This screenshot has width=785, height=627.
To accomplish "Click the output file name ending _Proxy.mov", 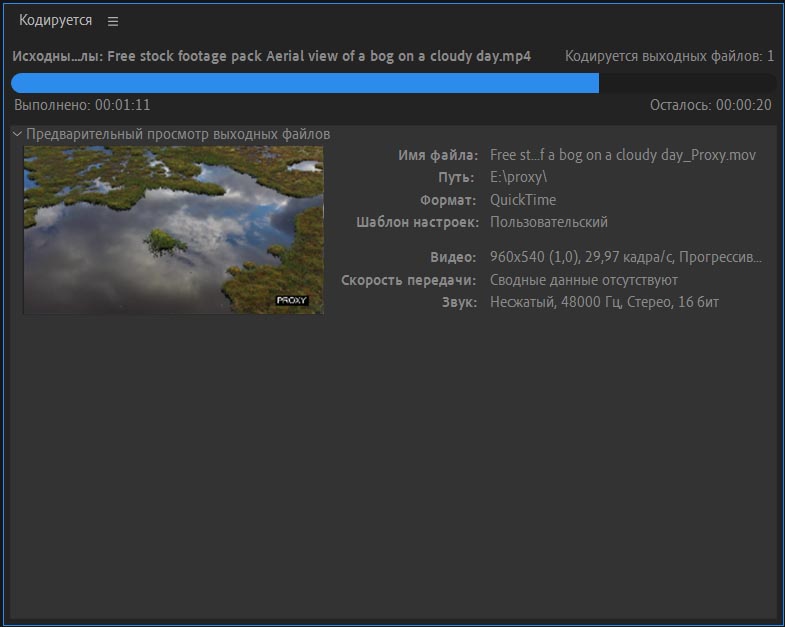I will click(622, 155).
